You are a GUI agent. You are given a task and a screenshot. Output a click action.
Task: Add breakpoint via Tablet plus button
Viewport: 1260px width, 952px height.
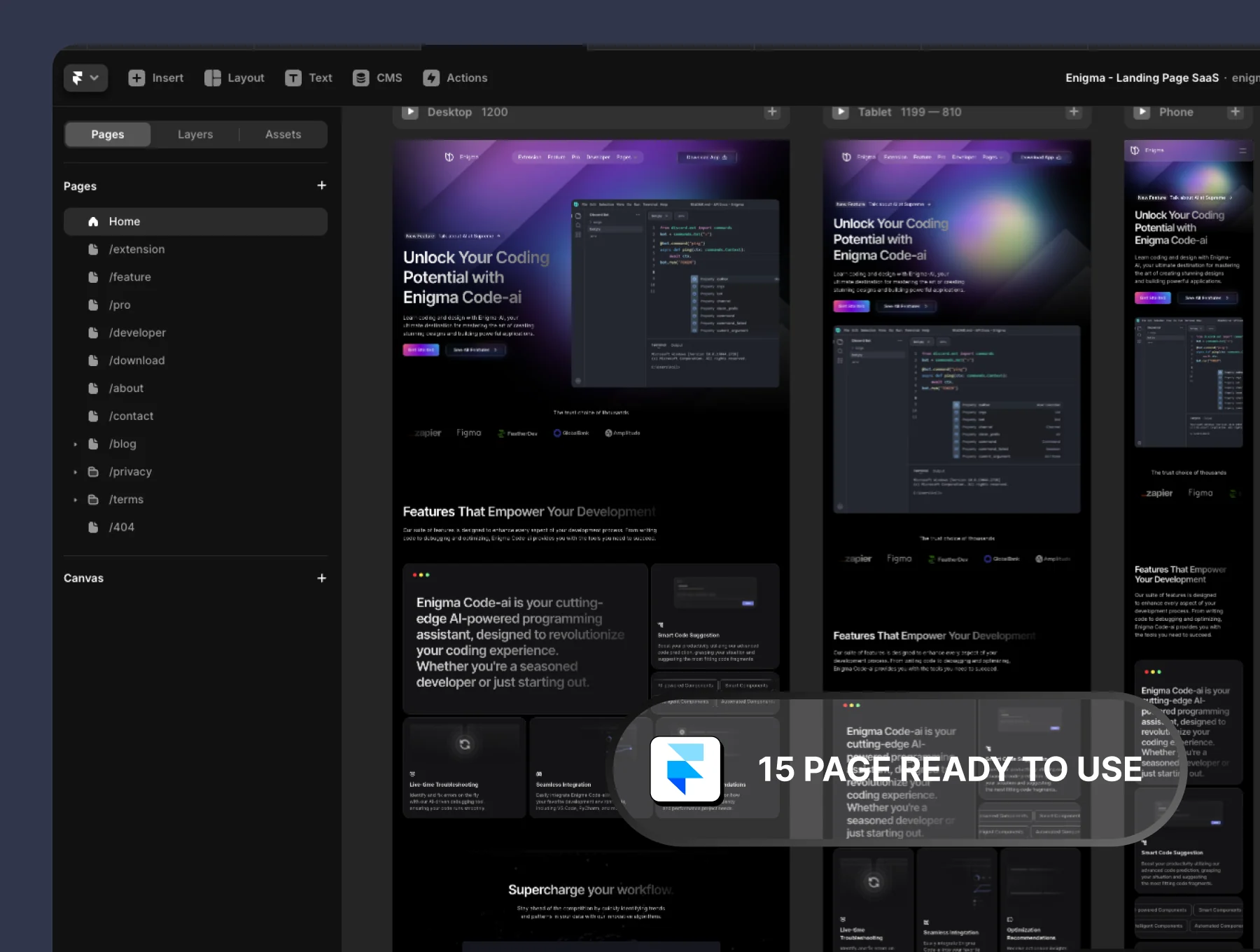1074,112
